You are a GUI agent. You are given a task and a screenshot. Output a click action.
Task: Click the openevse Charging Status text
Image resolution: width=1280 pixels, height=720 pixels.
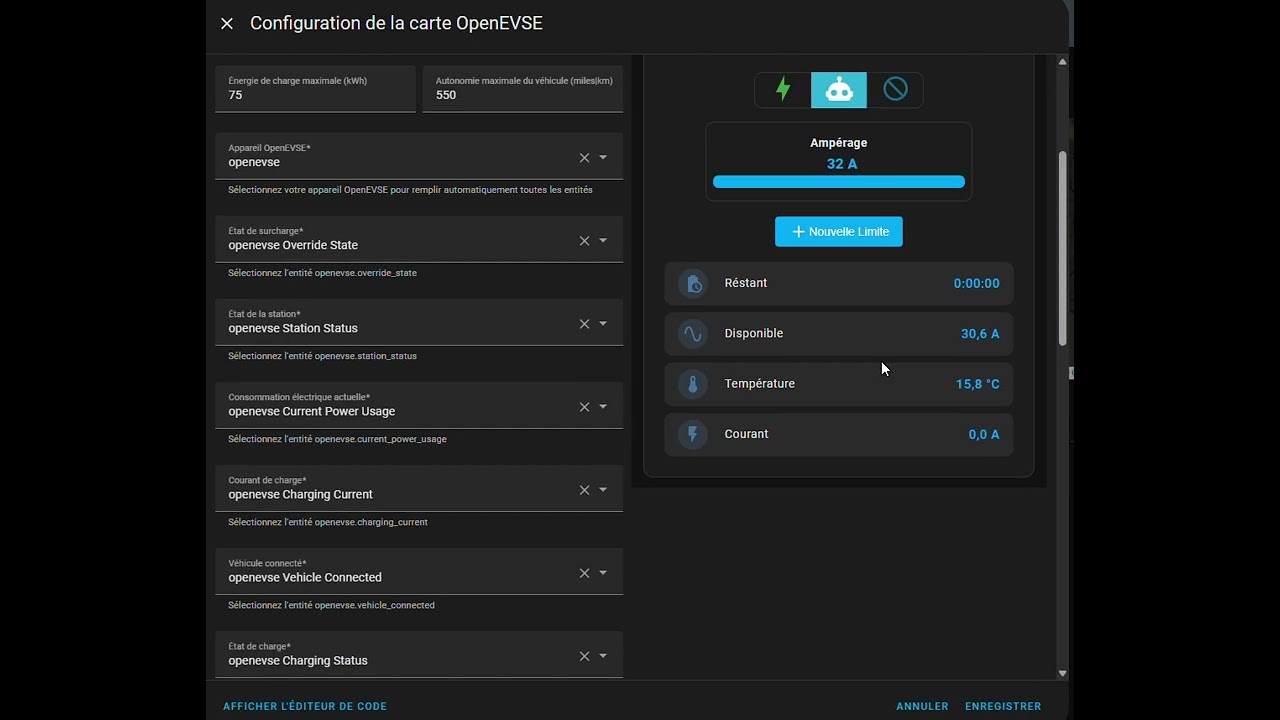pyautogui.click(x=298, y=660)
